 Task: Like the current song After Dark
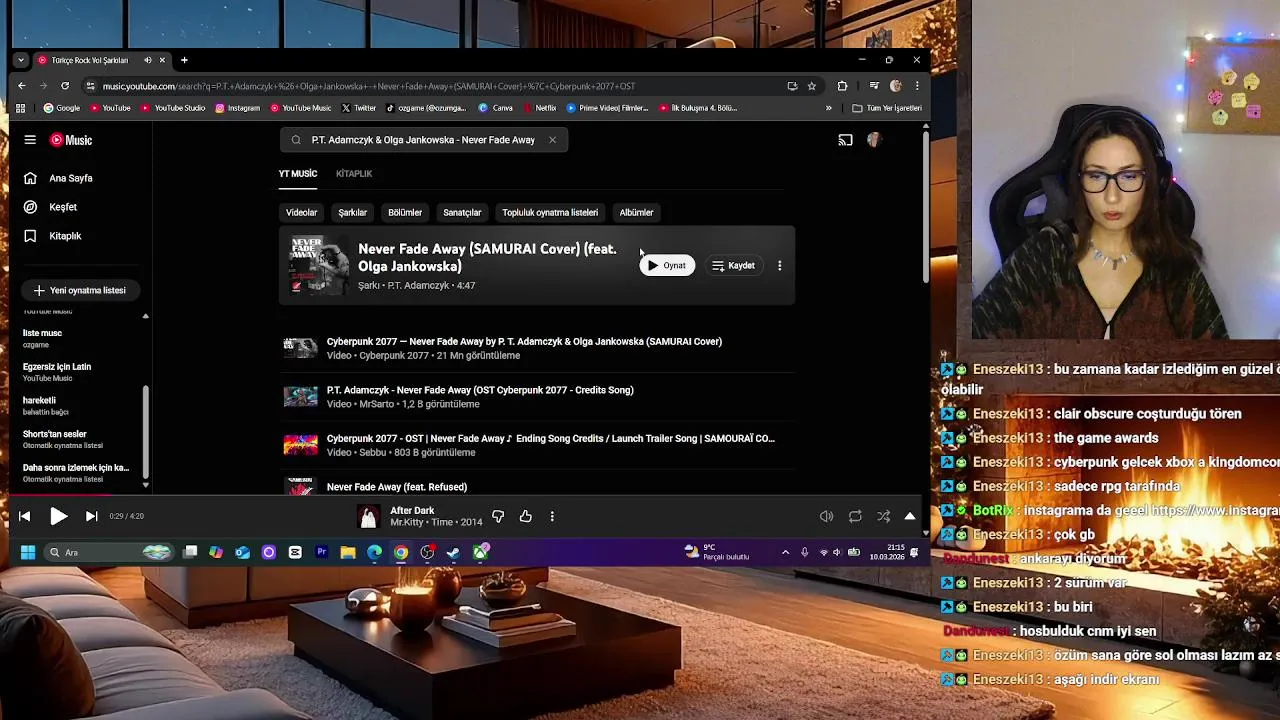[x=525, y=516]
